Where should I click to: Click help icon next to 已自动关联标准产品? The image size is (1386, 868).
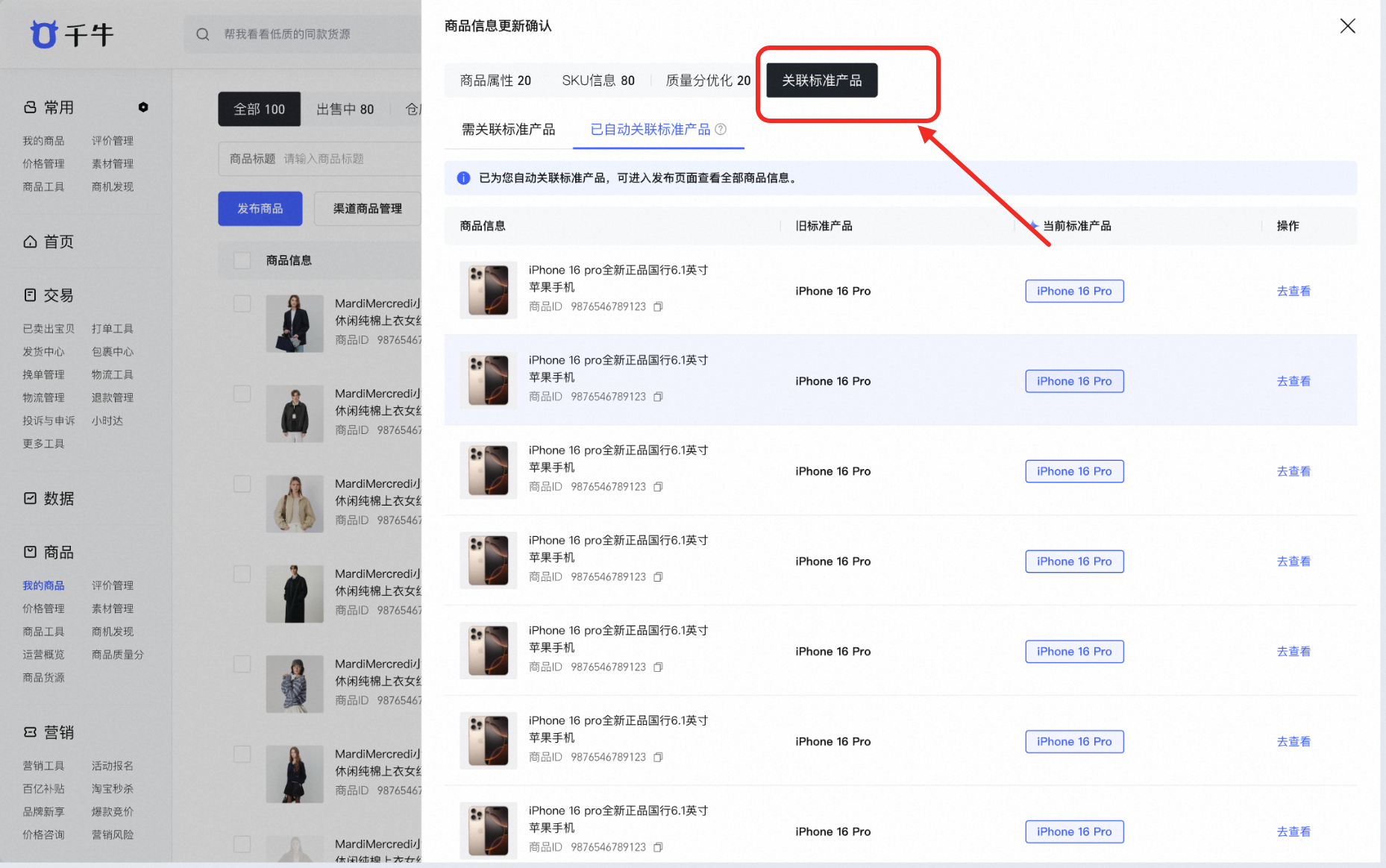[721, 129]
